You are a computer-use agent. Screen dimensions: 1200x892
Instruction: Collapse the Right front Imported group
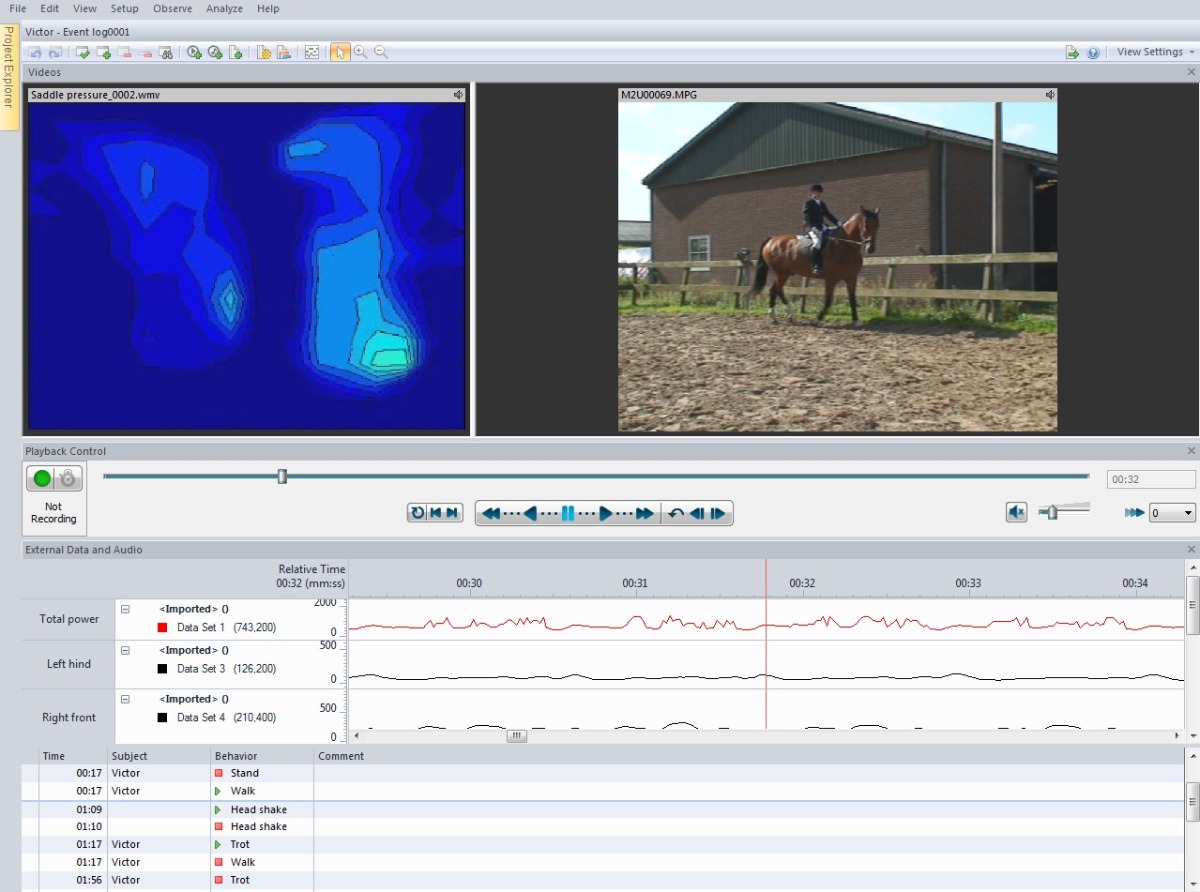tap(125, 699)
